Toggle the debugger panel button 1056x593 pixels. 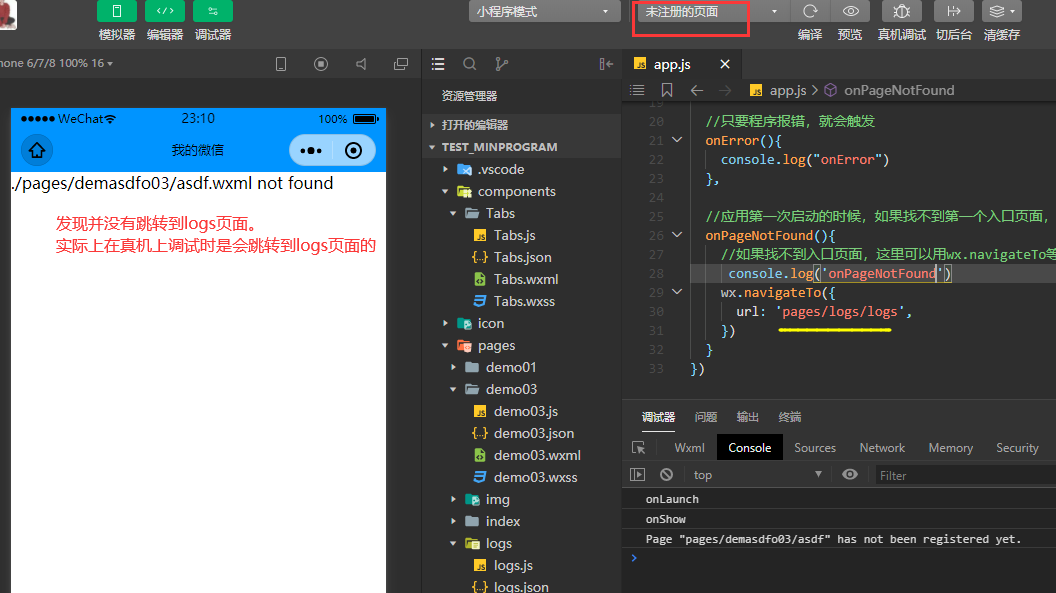[x=213, y=11]
